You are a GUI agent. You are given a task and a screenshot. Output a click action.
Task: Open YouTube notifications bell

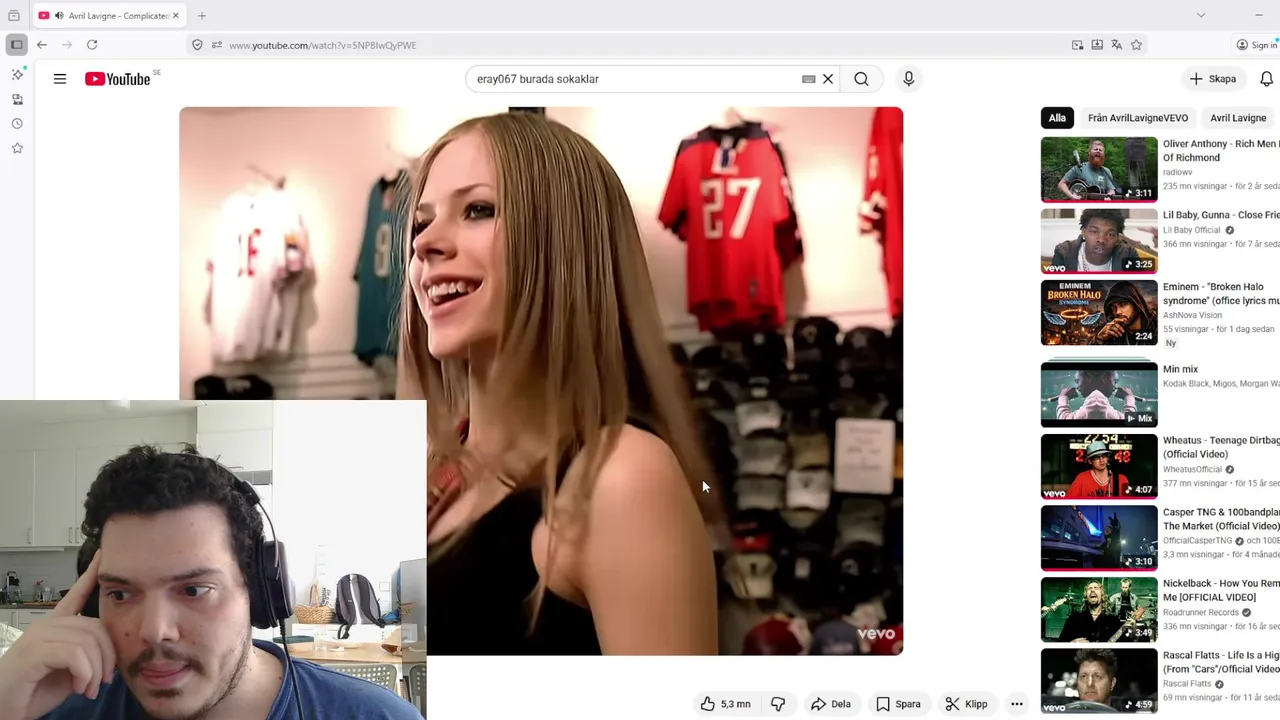point(1266,79)
